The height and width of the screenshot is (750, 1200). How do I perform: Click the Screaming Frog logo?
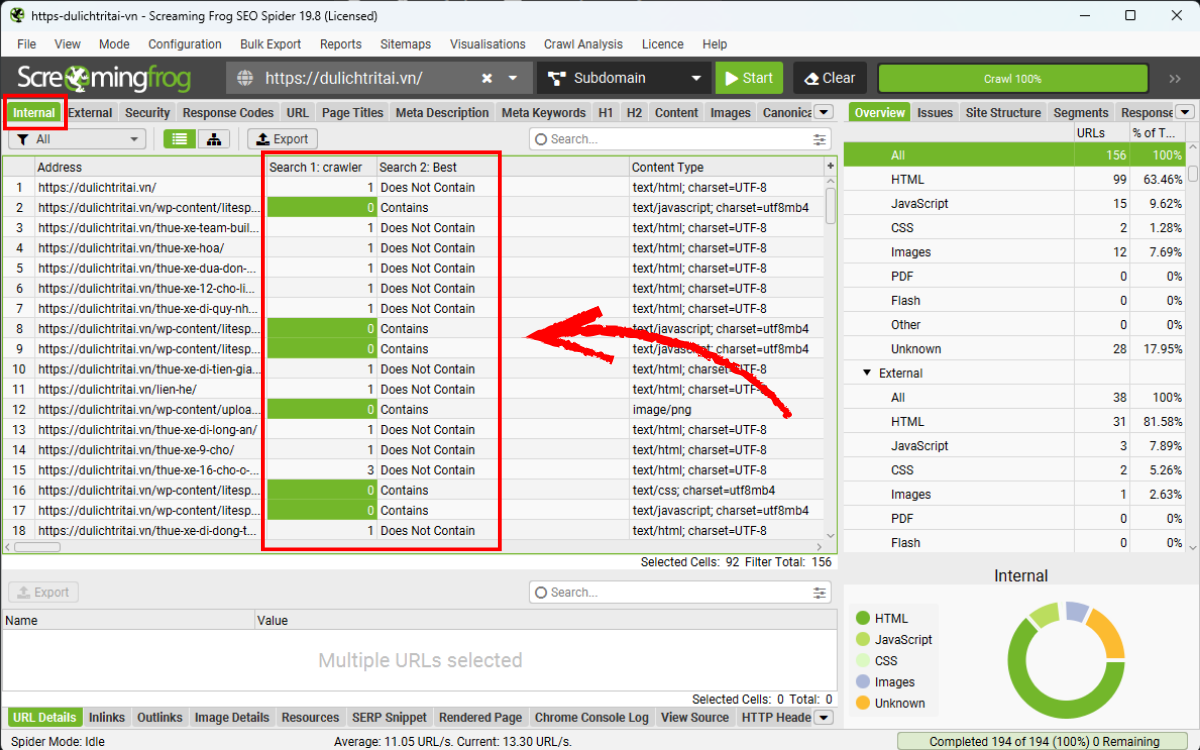104,78
